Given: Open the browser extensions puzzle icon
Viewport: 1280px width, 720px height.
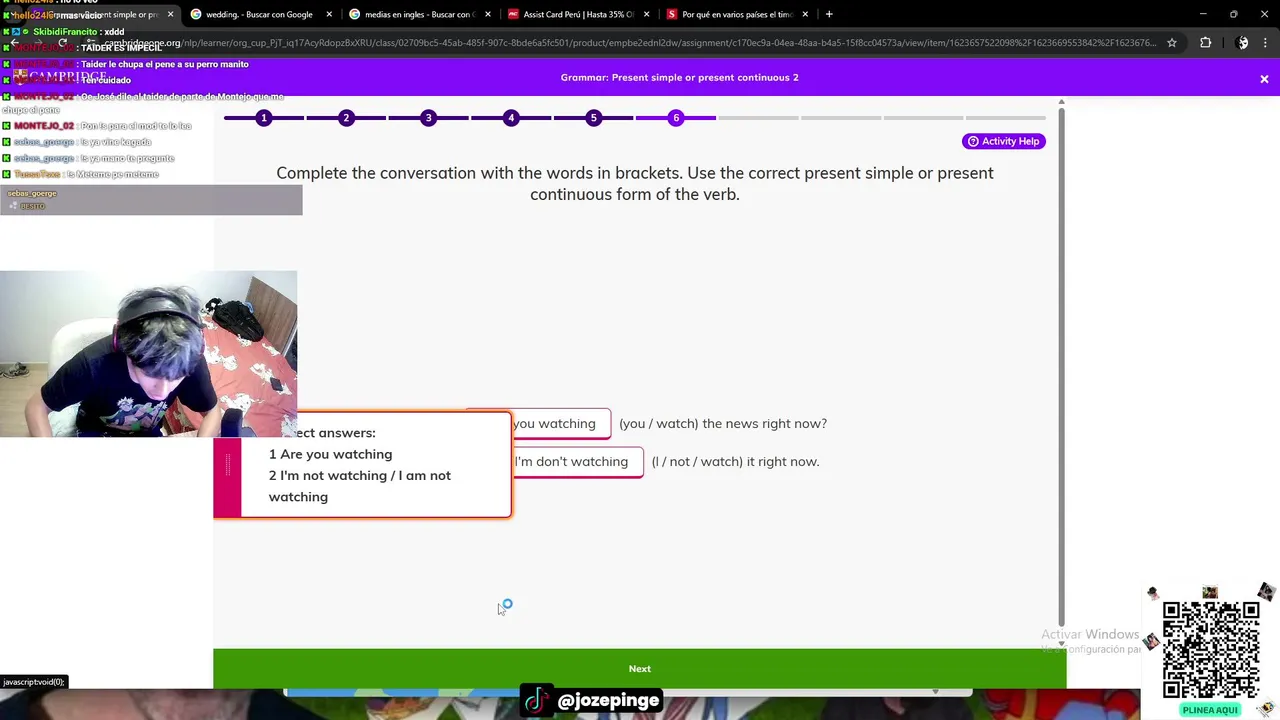Looking at the screenshot, I should pos(1205,43).
